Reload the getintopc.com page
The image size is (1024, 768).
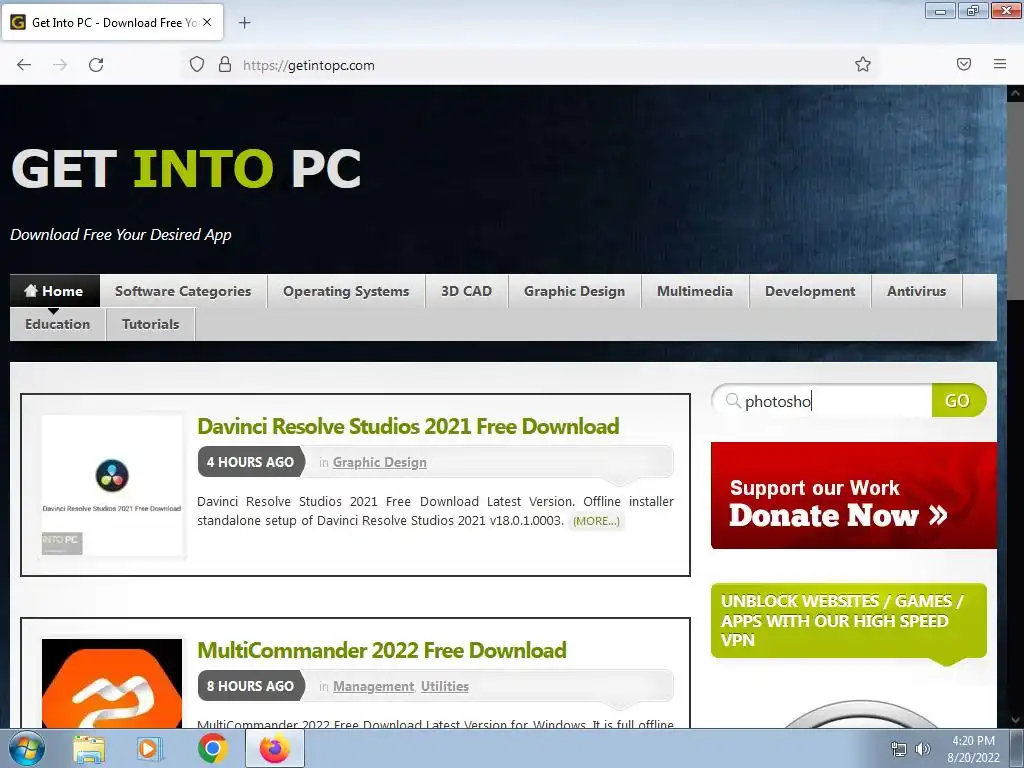pyautogui.click(x=96, y=65)
